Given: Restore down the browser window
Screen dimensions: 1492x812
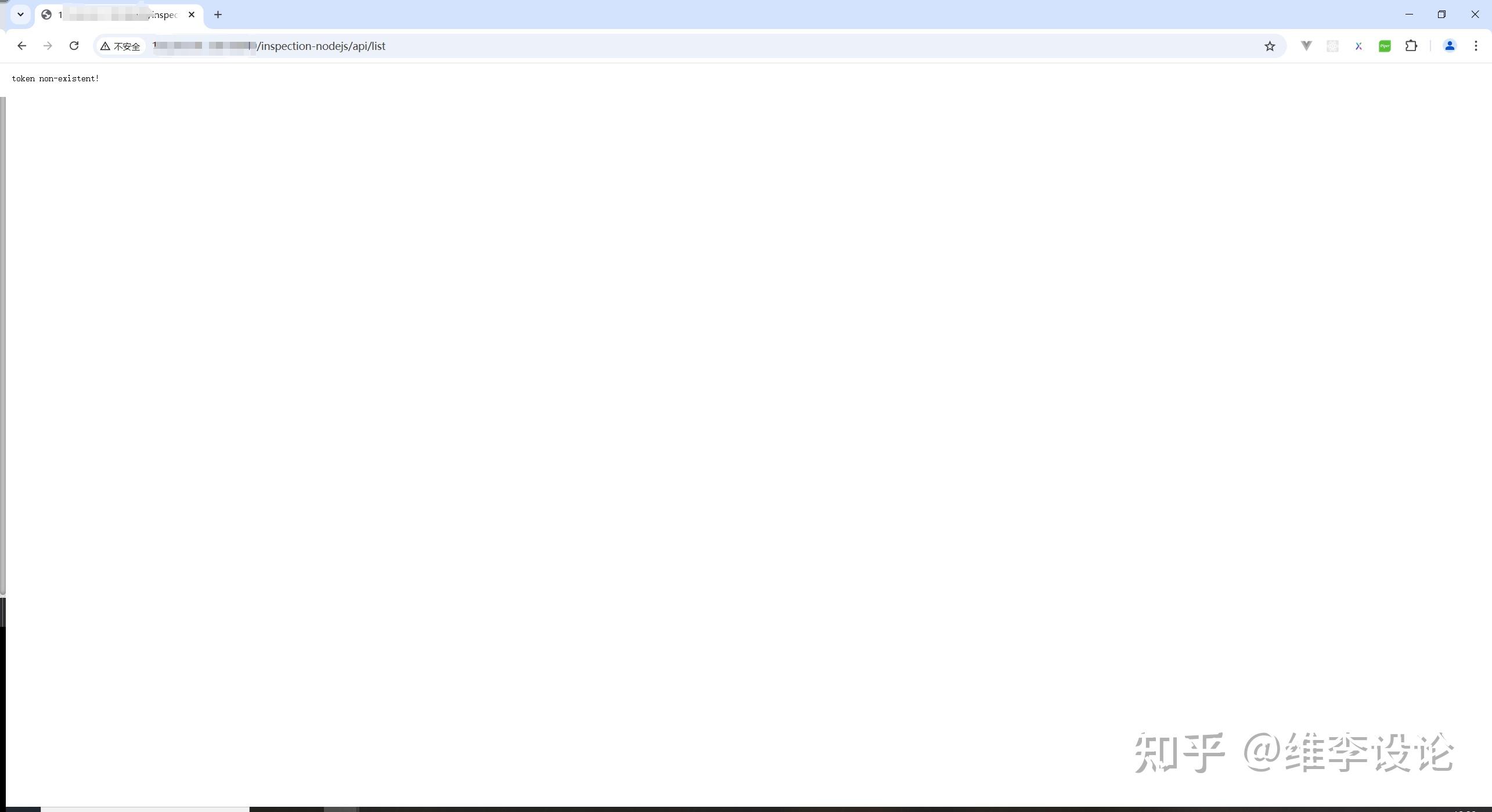Looking at the screenshot, I should click(x=1441, y=15).
